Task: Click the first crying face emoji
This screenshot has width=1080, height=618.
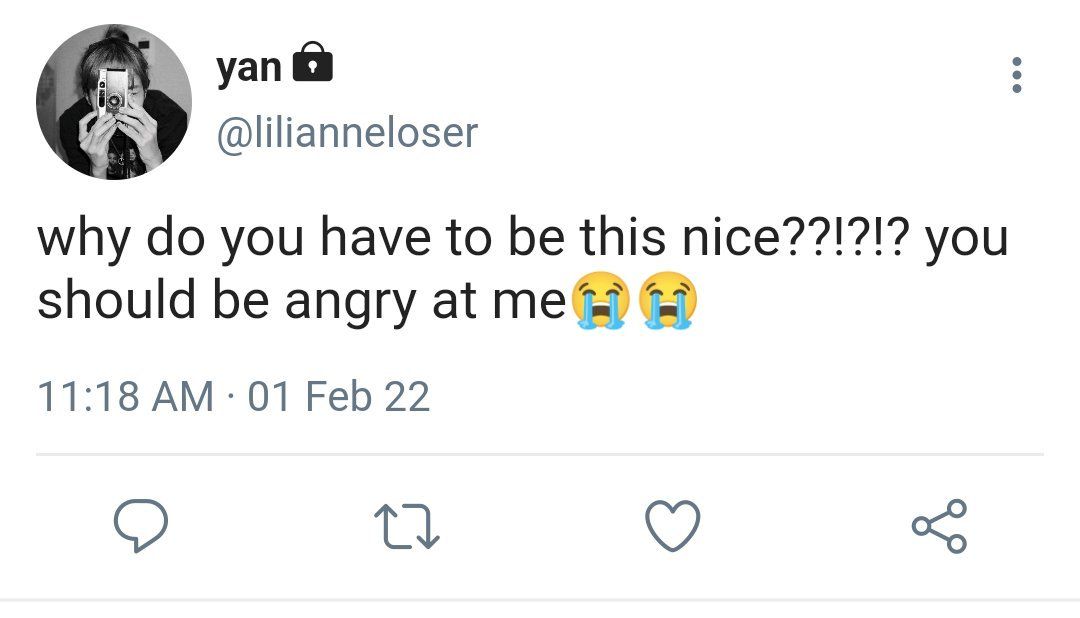Action: (601, 300)
